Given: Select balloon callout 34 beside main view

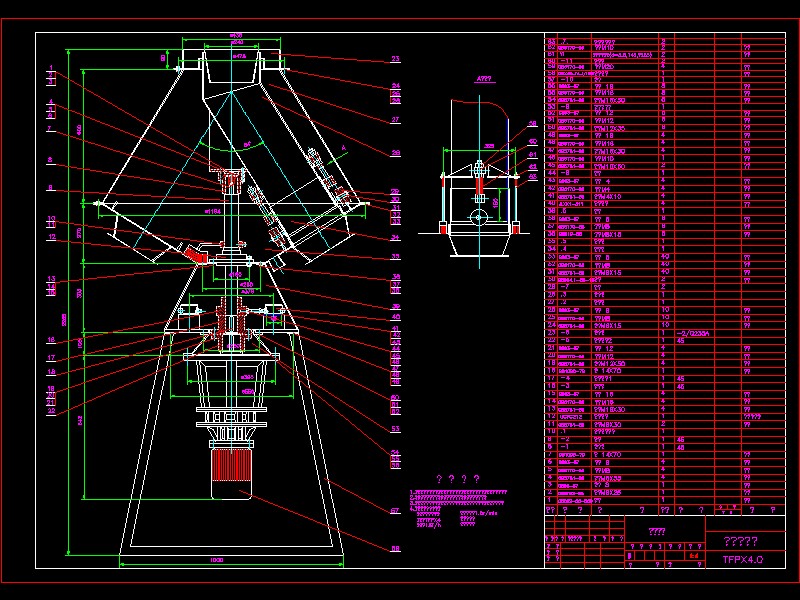Looking at the screenshot, I should point(395,237).
